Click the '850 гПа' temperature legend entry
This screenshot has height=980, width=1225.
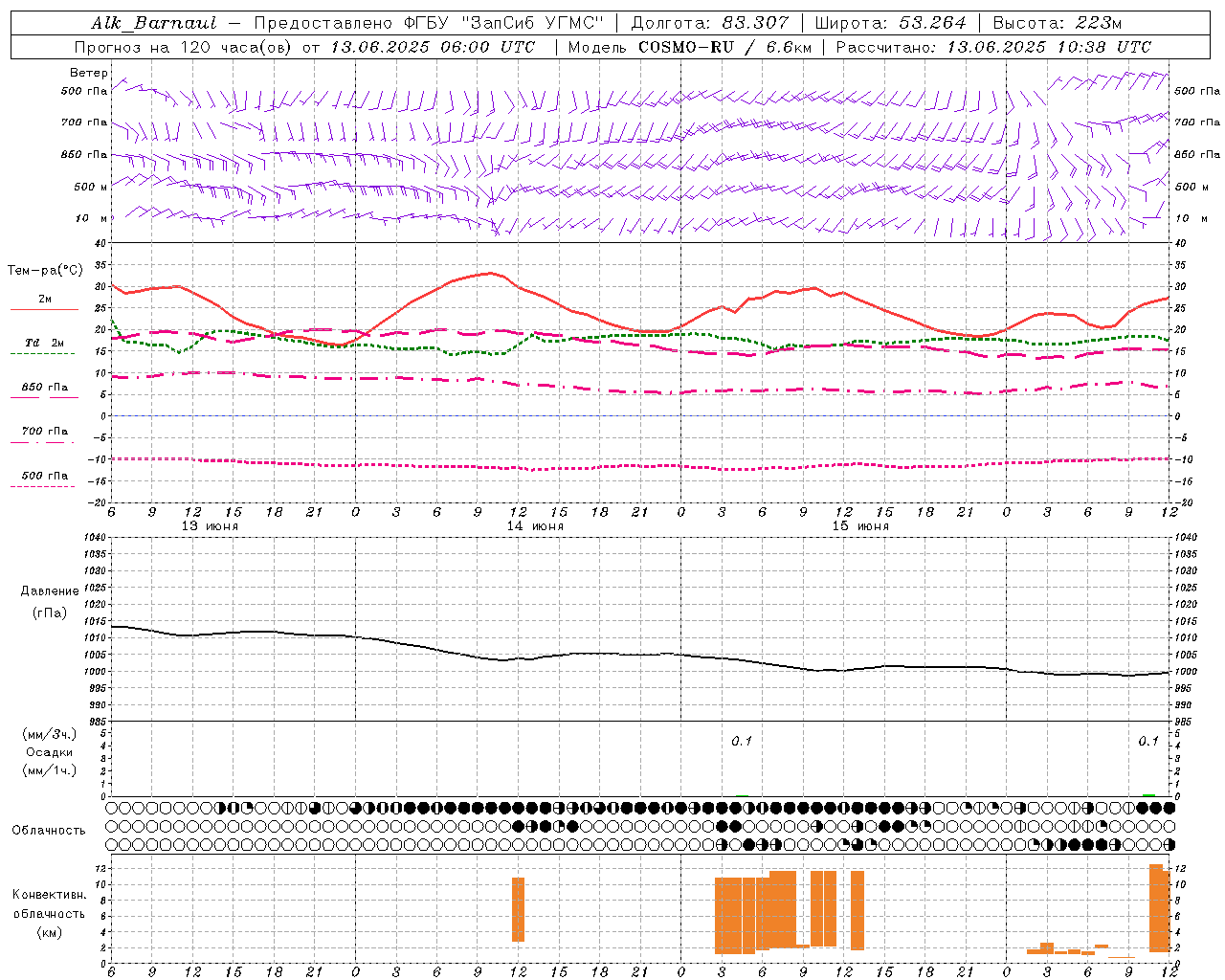tap(45, 388)
